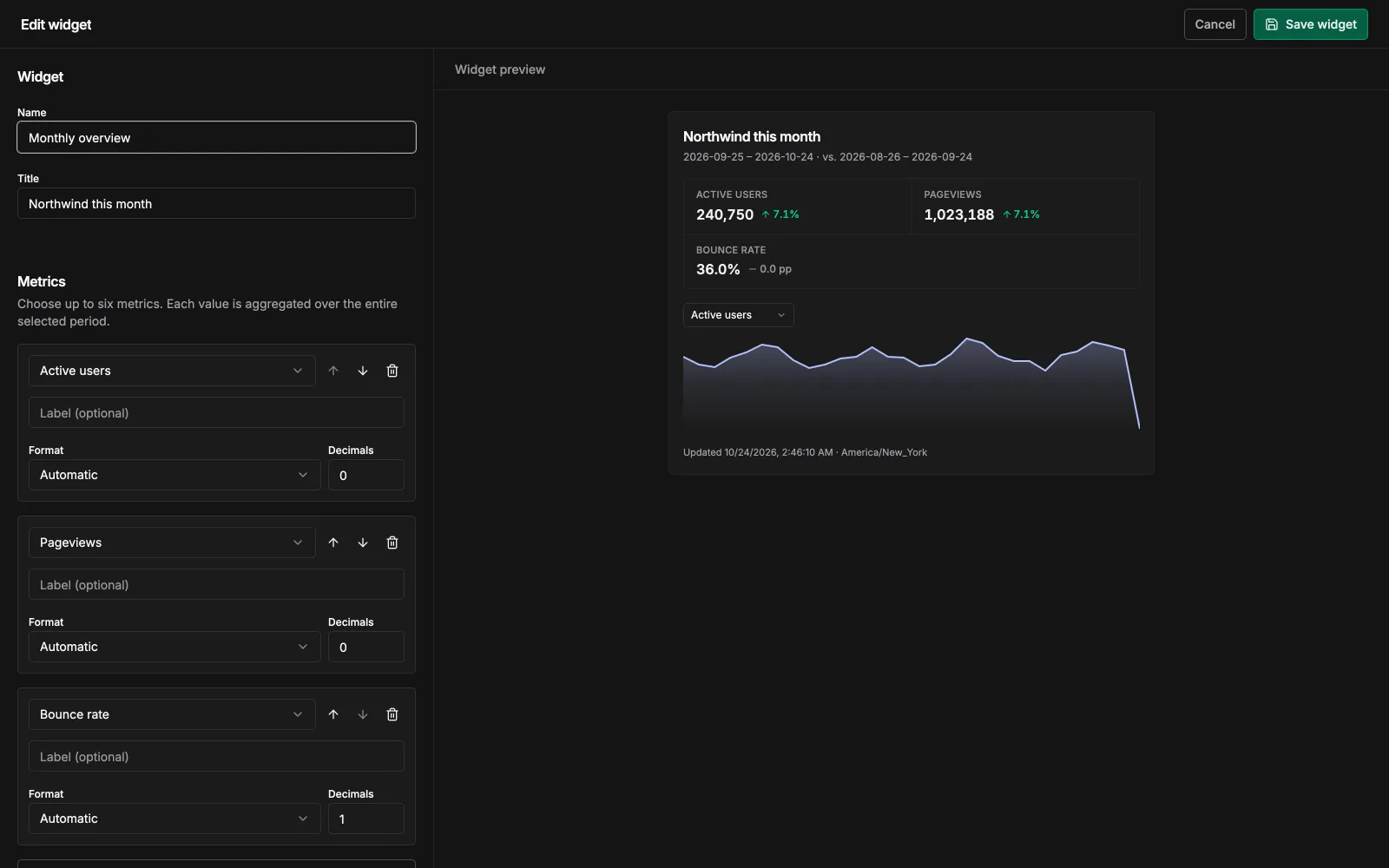Delete the Pageviews metric
The image size is (1389, 868).
pos(392,542)
